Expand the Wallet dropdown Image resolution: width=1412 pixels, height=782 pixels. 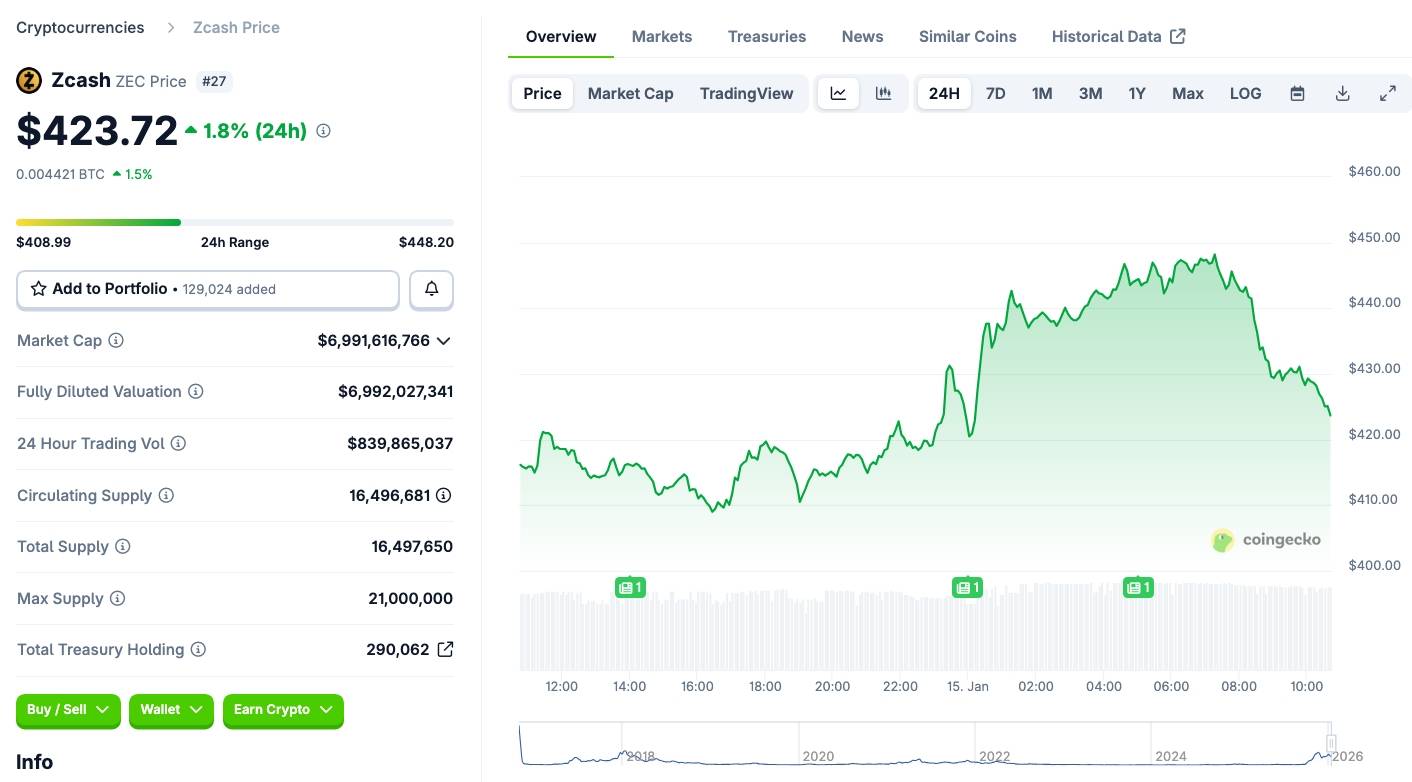(x=171, y=710)
